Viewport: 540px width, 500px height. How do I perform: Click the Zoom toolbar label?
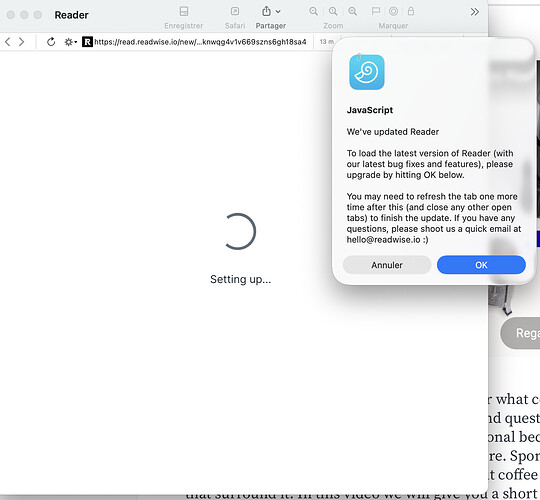(x=333, y=26)
